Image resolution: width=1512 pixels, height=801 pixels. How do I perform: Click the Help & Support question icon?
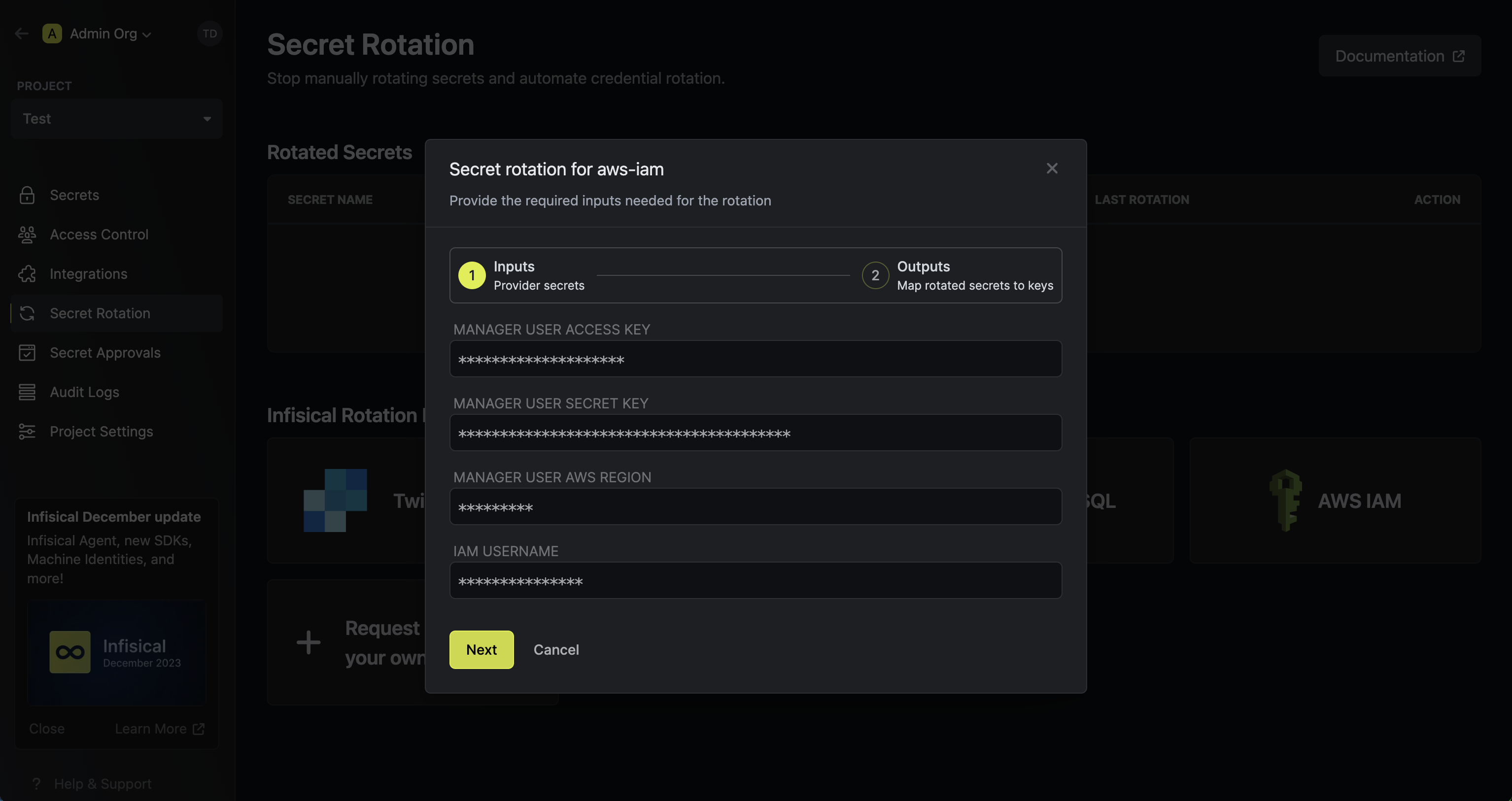[36, 784]
